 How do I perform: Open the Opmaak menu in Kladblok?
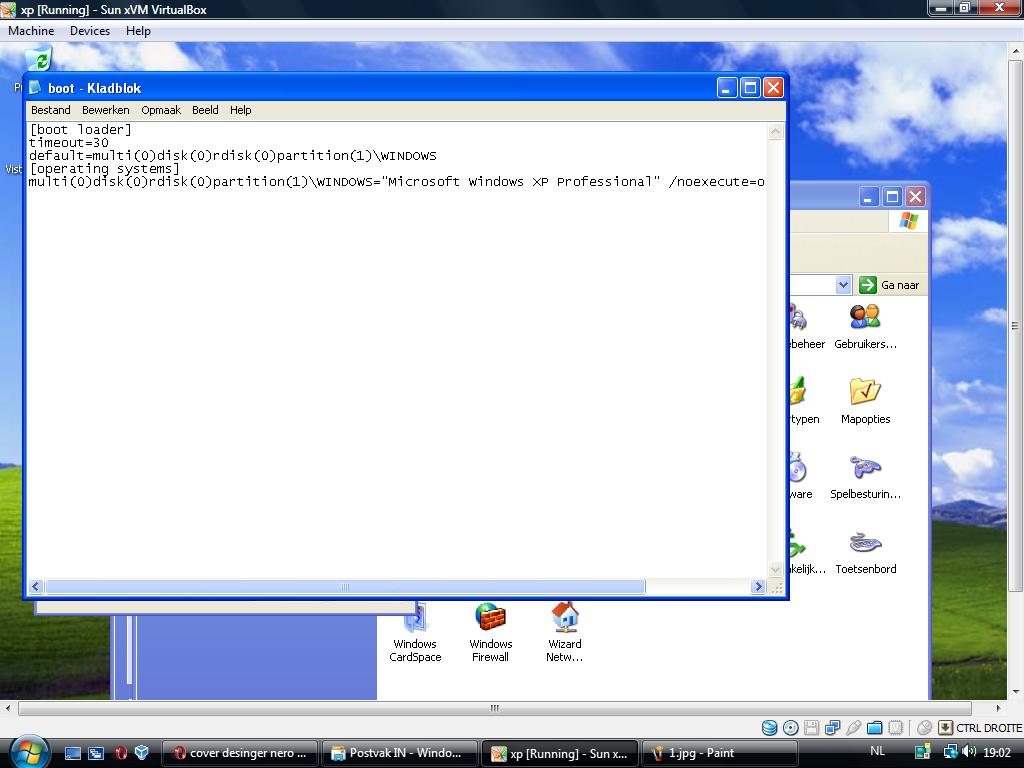coord(161,110)
